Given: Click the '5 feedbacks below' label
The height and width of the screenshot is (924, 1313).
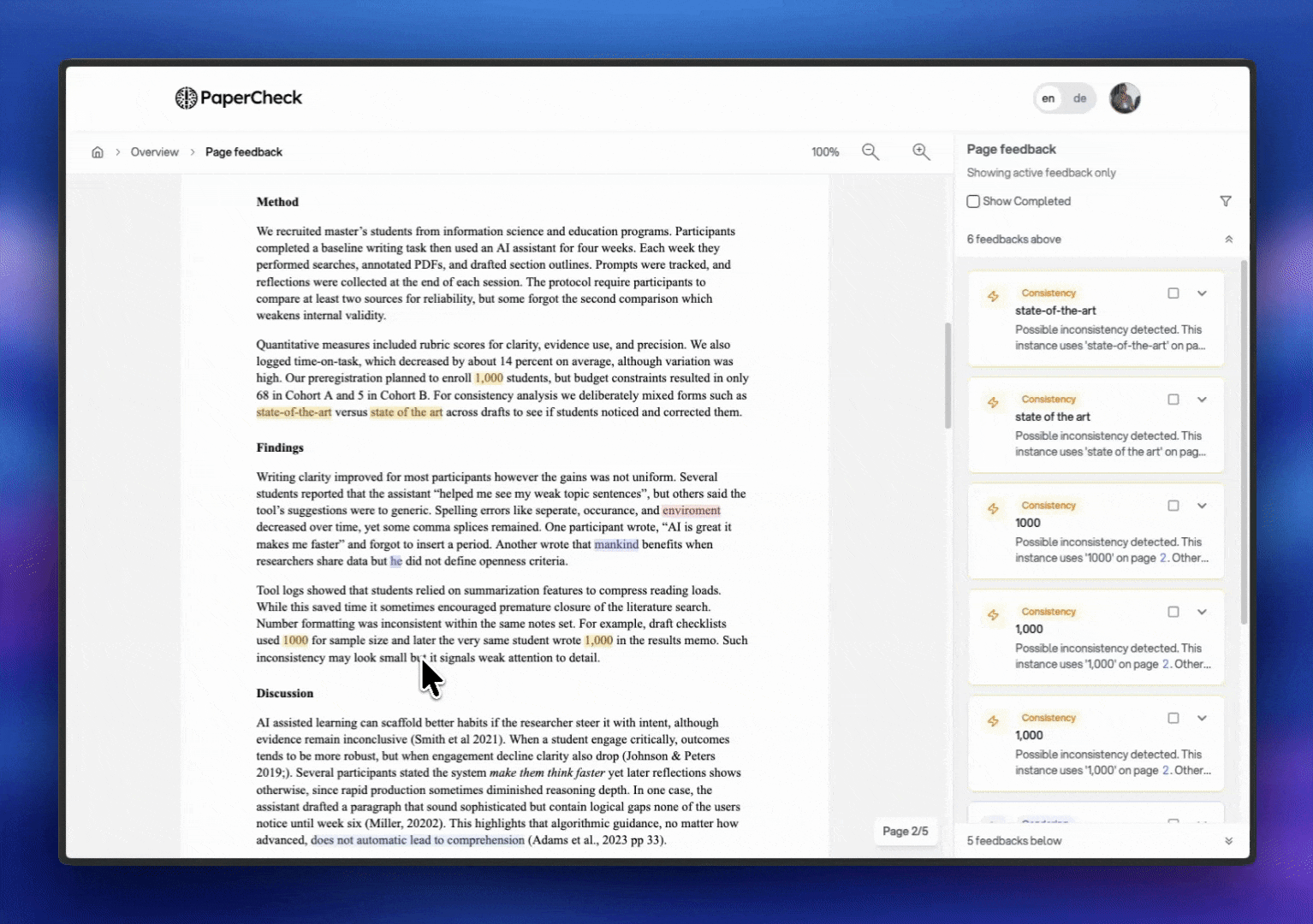Looking at the screenshot, I should point(1014,841).
